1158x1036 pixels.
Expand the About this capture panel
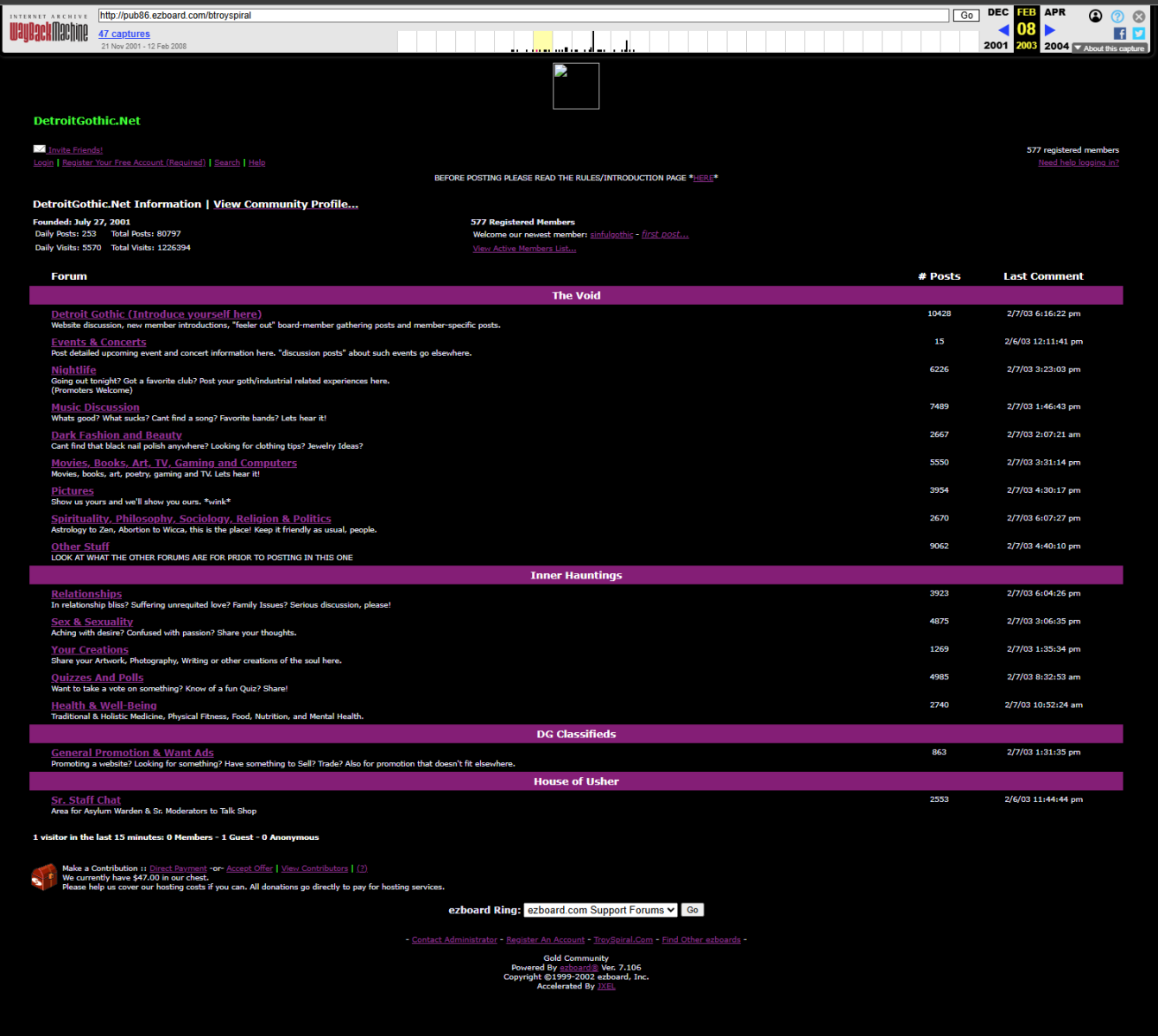[1110, 47]
